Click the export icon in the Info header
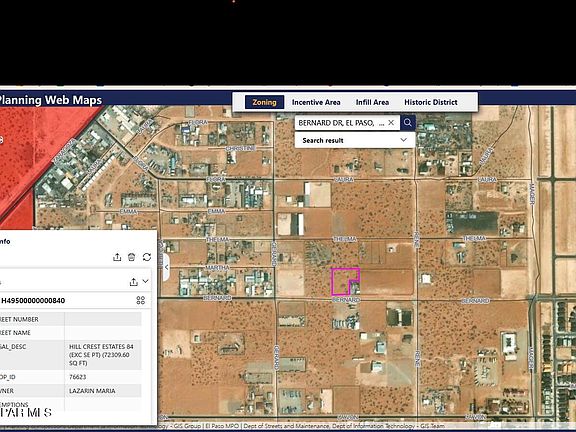 (x=117, y=257)
